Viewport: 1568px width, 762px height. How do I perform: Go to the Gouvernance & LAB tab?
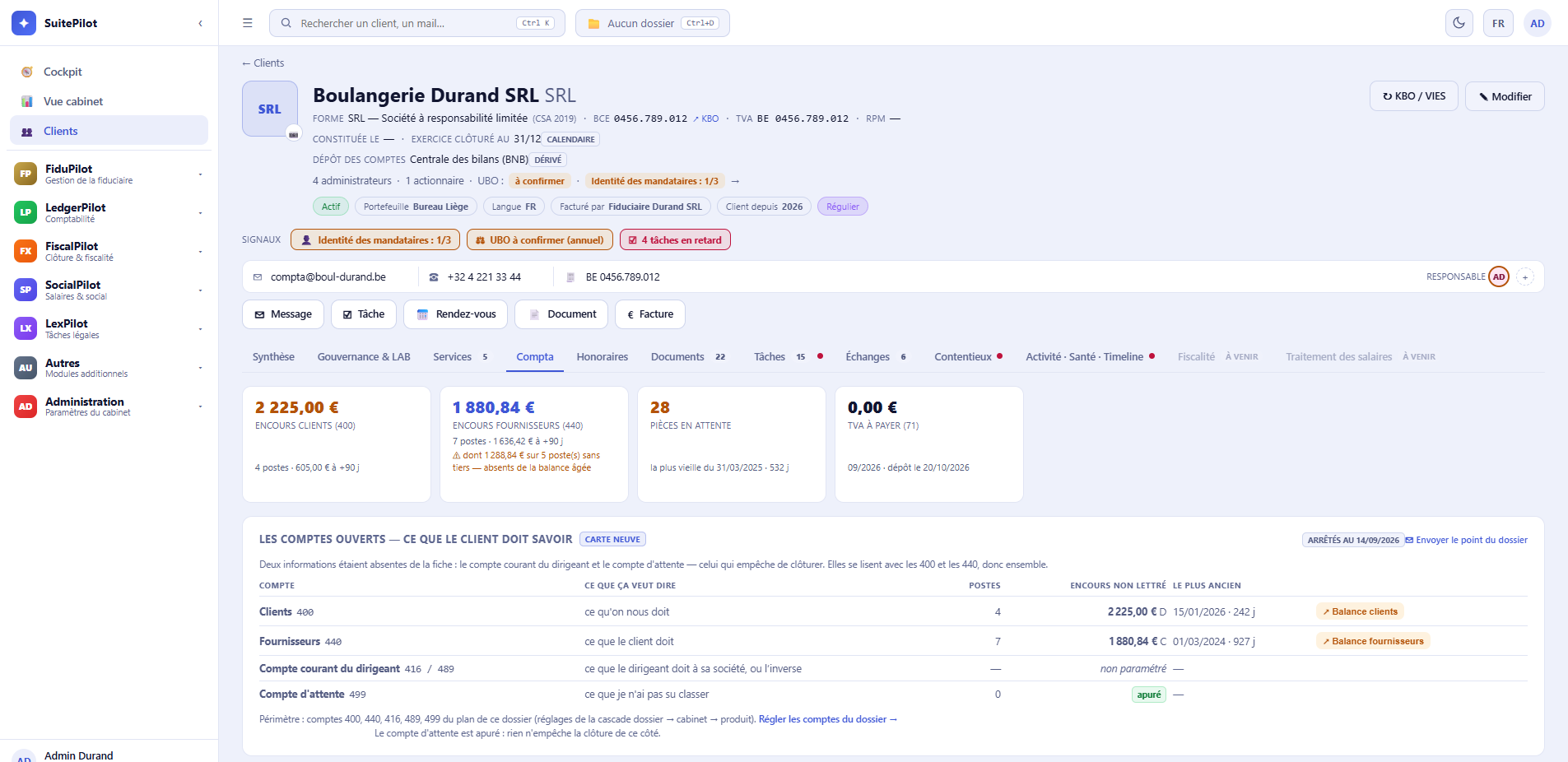point(364,357)
